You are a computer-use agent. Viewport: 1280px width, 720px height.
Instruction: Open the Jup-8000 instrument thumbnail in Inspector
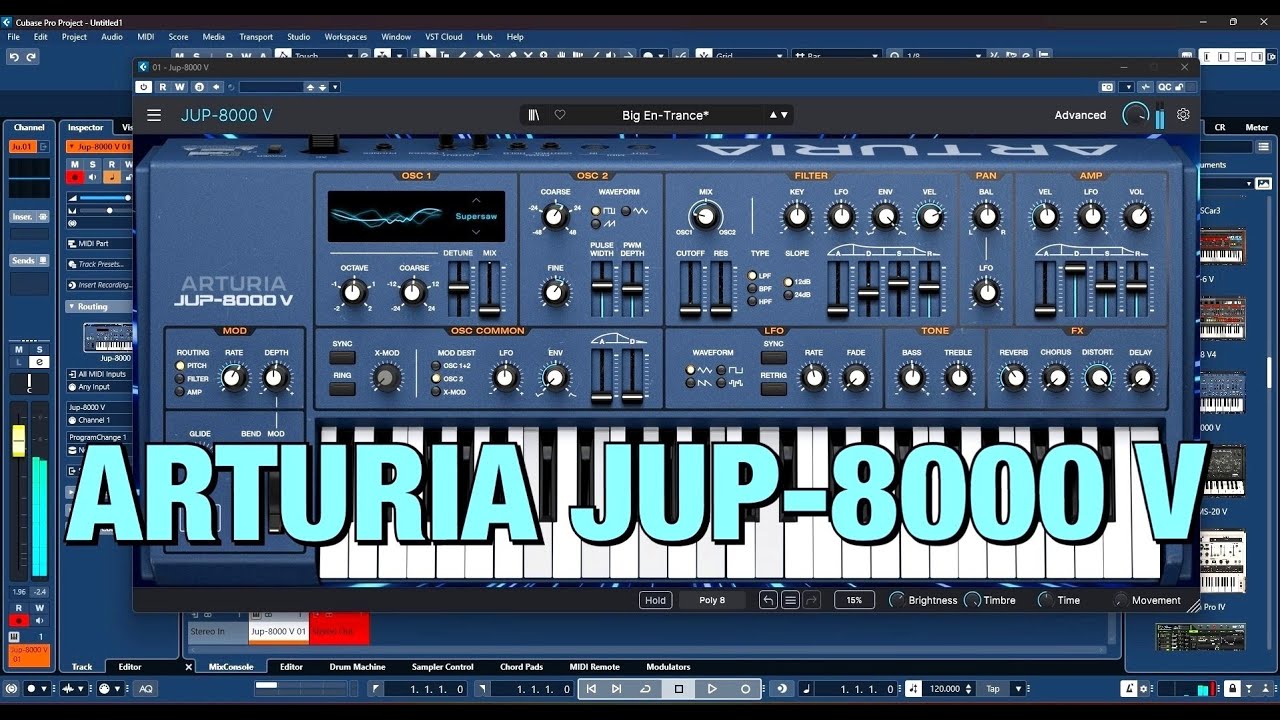(108, 337)
